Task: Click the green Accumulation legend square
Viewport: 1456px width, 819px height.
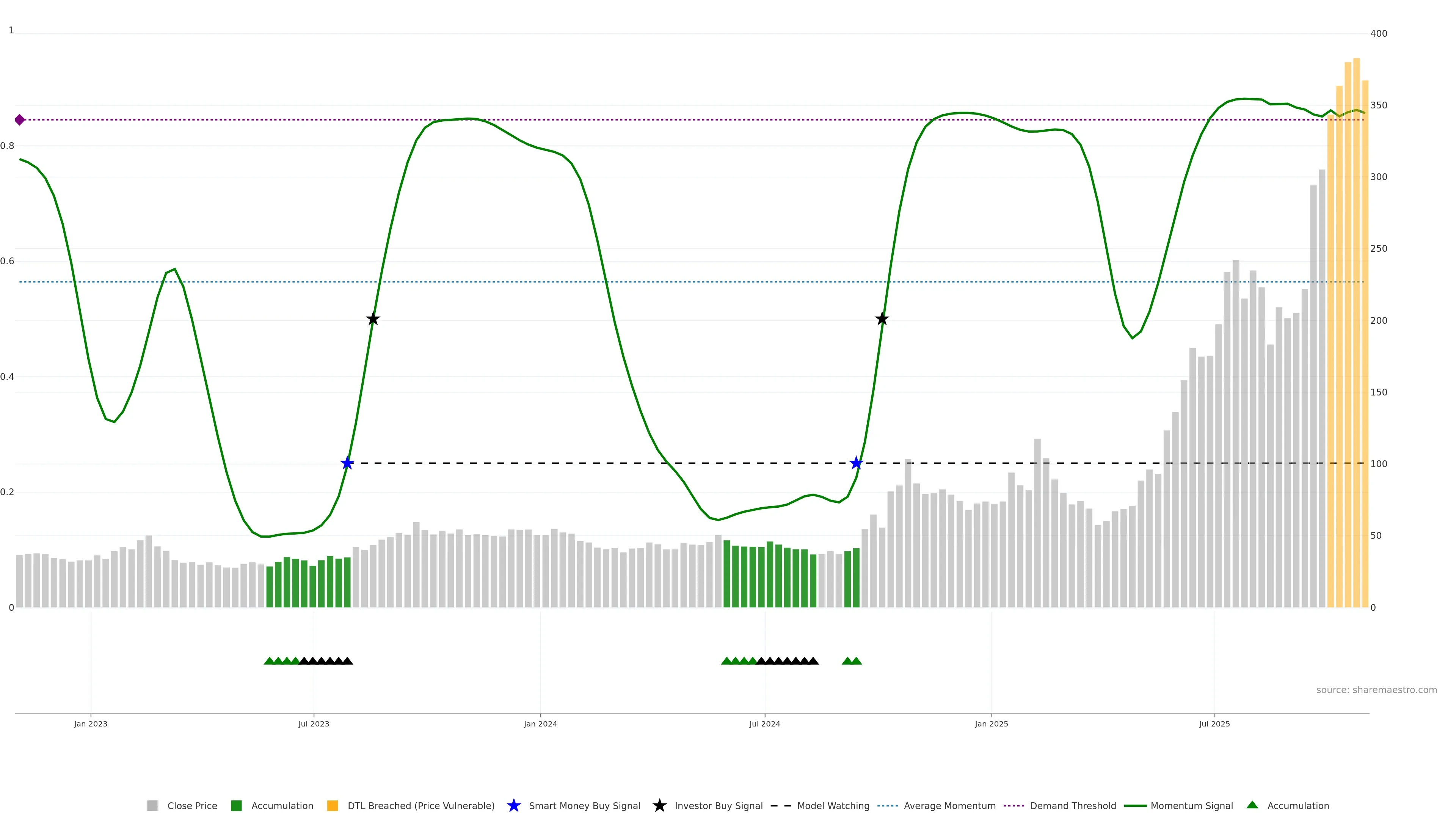Action: 236,806
